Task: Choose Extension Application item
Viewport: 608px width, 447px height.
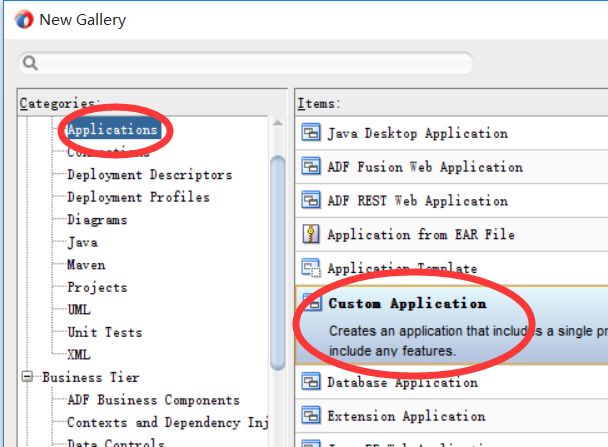Action: click(x=451, y=416)
